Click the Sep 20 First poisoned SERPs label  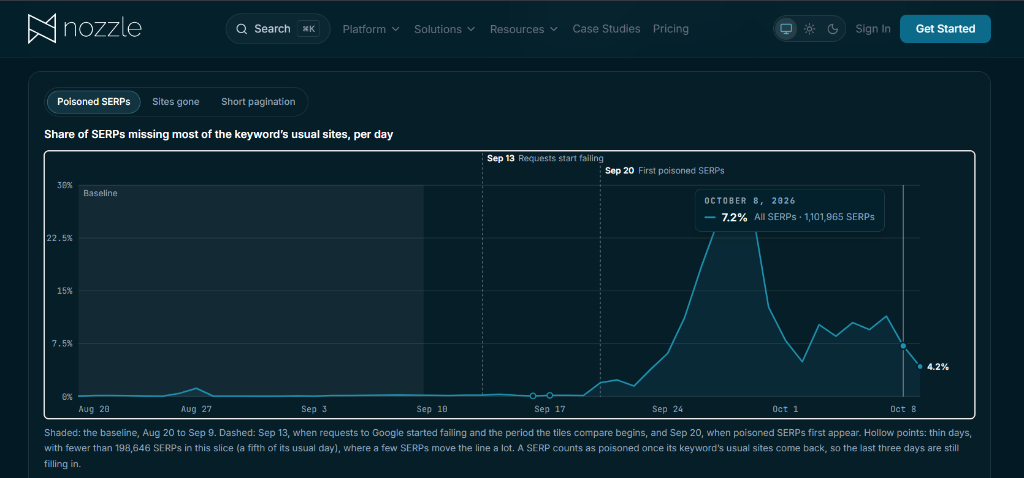click(x=665, y=170)
